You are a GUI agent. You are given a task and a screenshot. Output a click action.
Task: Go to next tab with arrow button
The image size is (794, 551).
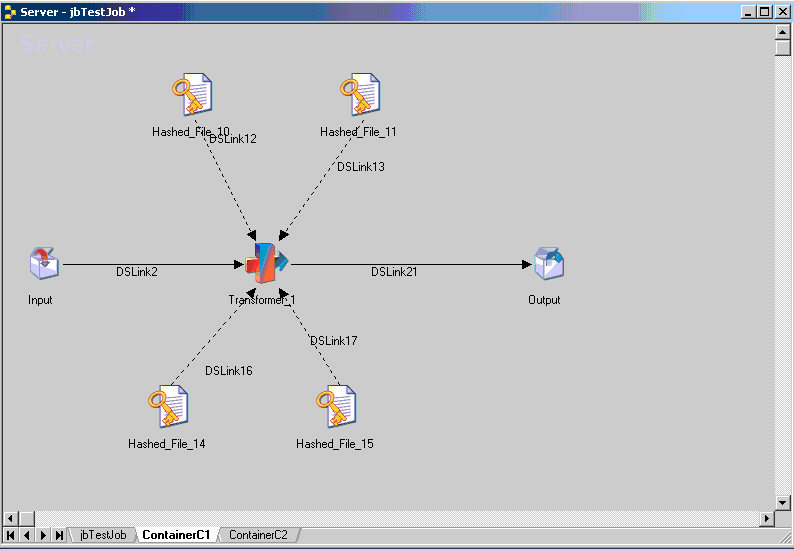coord(43,535)
